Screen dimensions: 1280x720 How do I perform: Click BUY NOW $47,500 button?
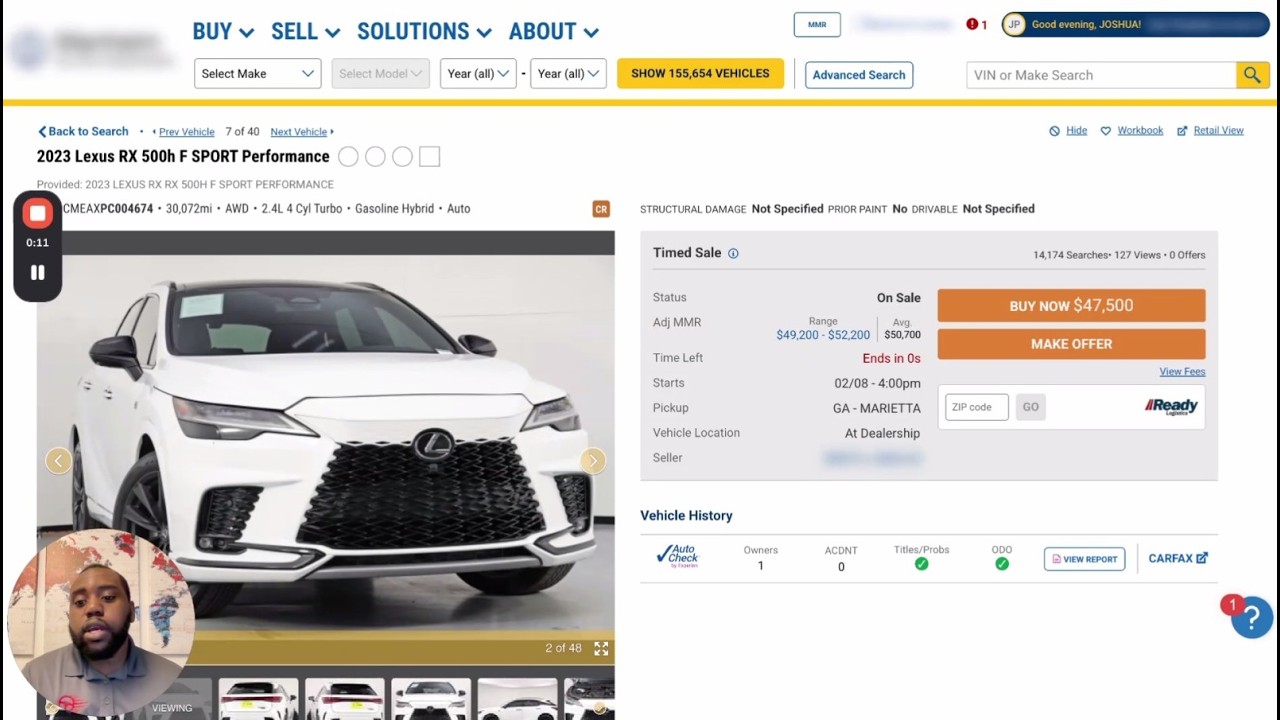coord(1071,306)
